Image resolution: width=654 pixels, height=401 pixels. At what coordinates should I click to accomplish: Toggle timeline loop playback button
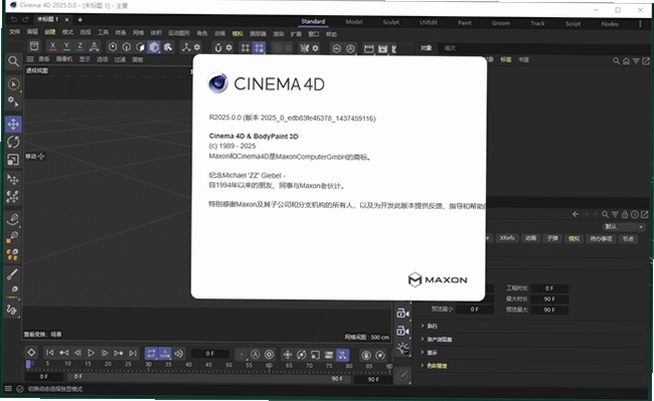(x=151, y=354)
